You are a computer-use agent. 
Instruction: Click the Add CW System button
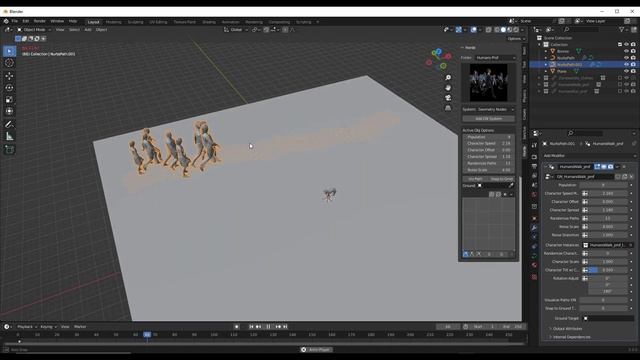(489, 119)
